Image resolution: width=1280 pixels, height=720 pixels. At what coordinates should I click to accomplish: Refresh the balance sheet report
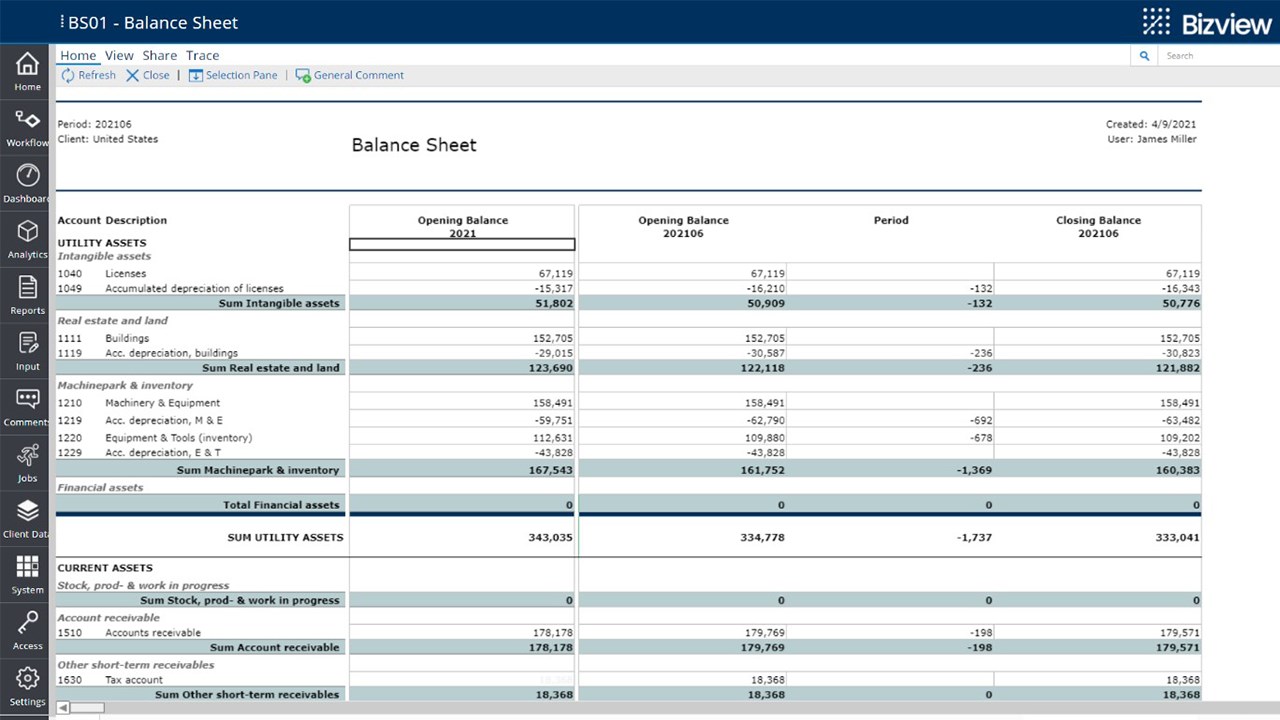click(88, 75)
